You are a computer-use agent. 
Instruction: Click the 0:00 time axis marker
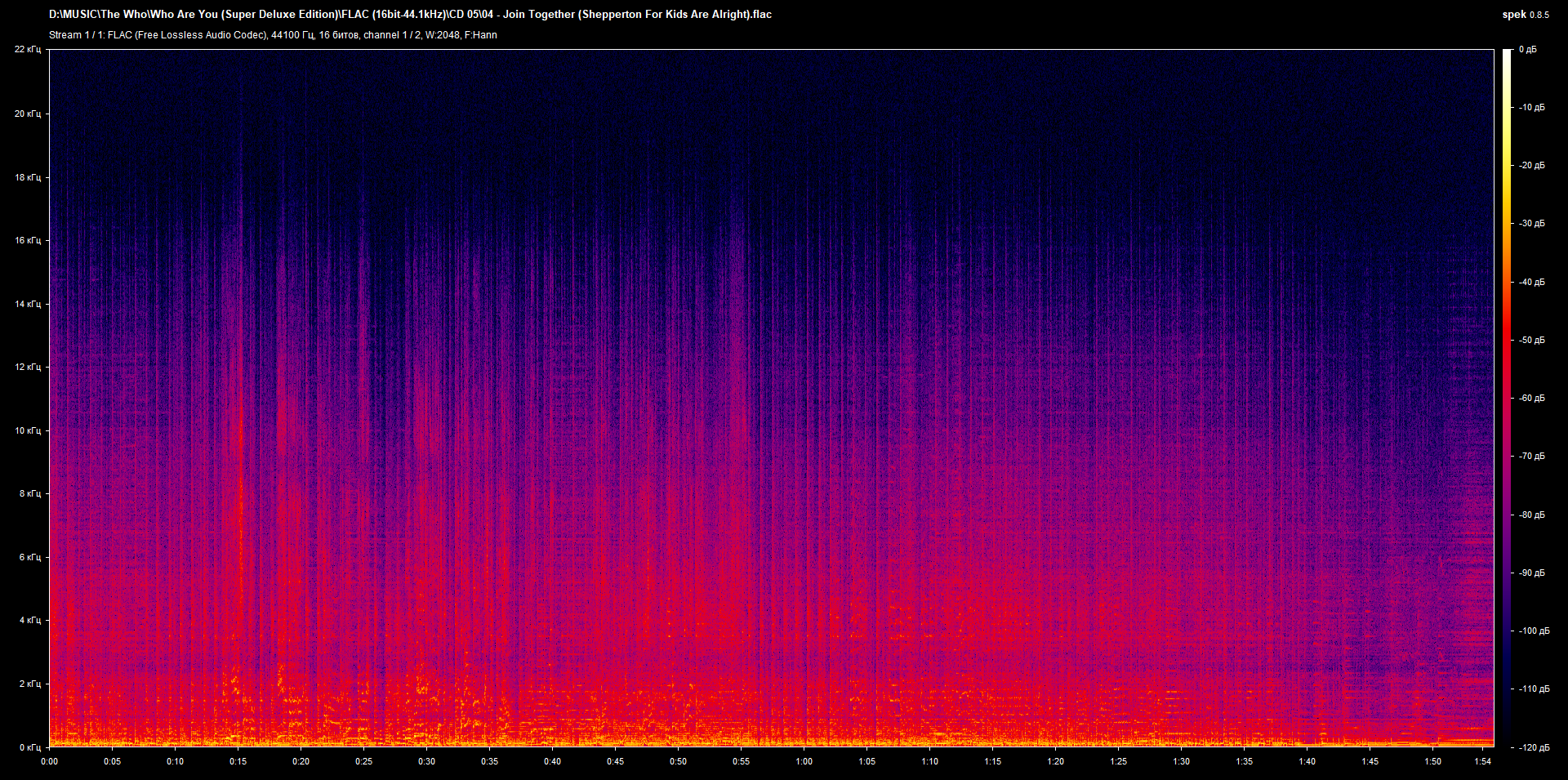(x=50, y=761)
